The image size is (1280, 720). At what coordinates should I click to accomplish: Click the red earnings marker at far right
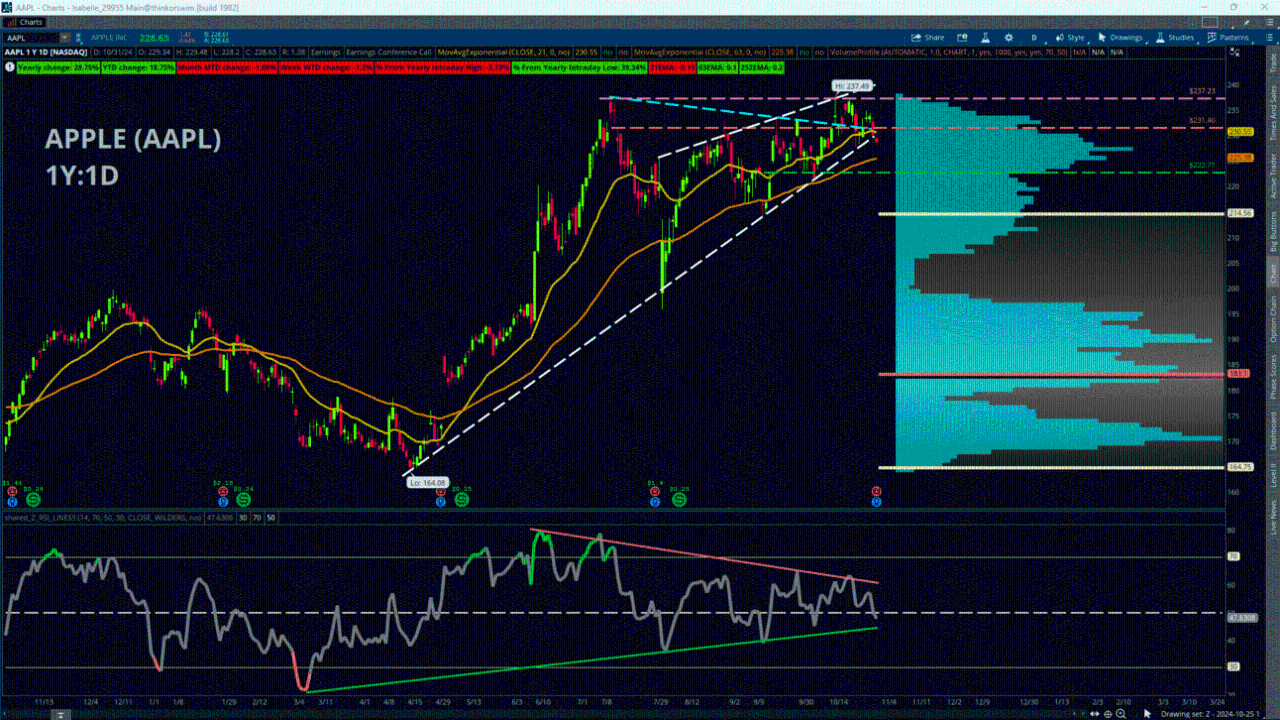click(876, 491)
